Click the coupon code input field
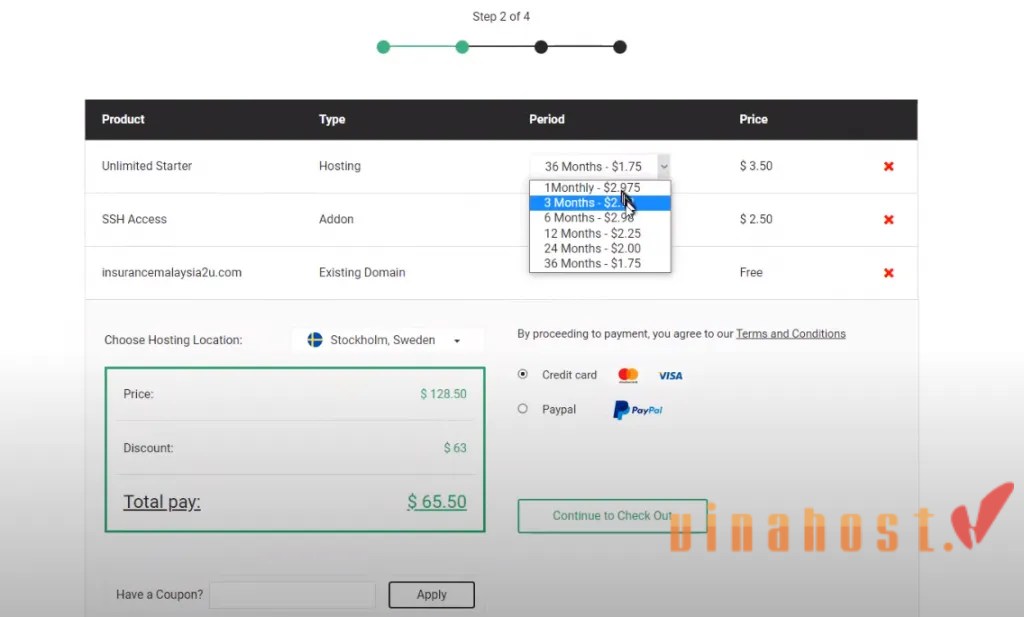 point(292,595)
